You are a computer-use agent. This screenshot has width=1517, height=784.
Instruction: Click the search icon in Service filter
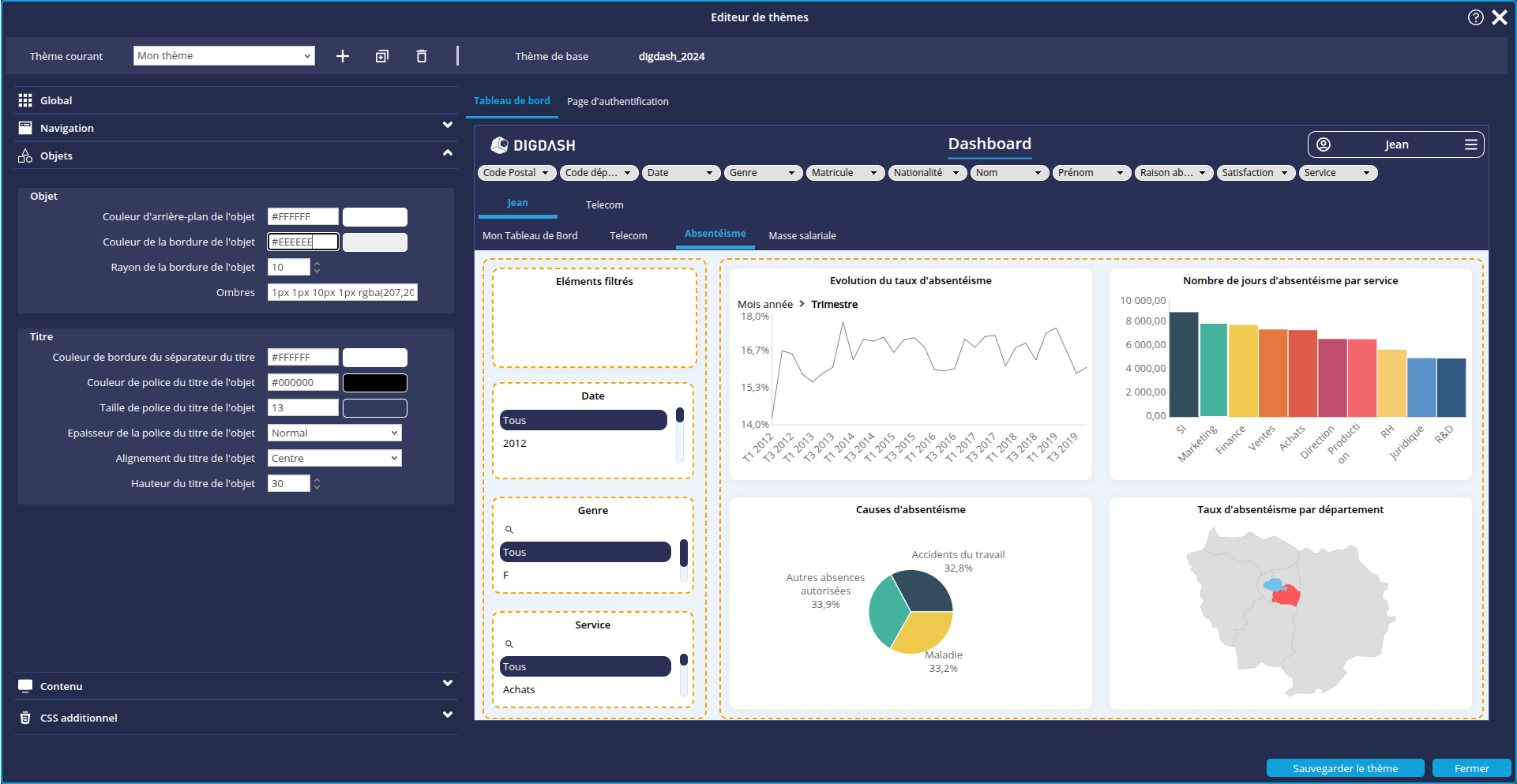[x=509, y=644]
